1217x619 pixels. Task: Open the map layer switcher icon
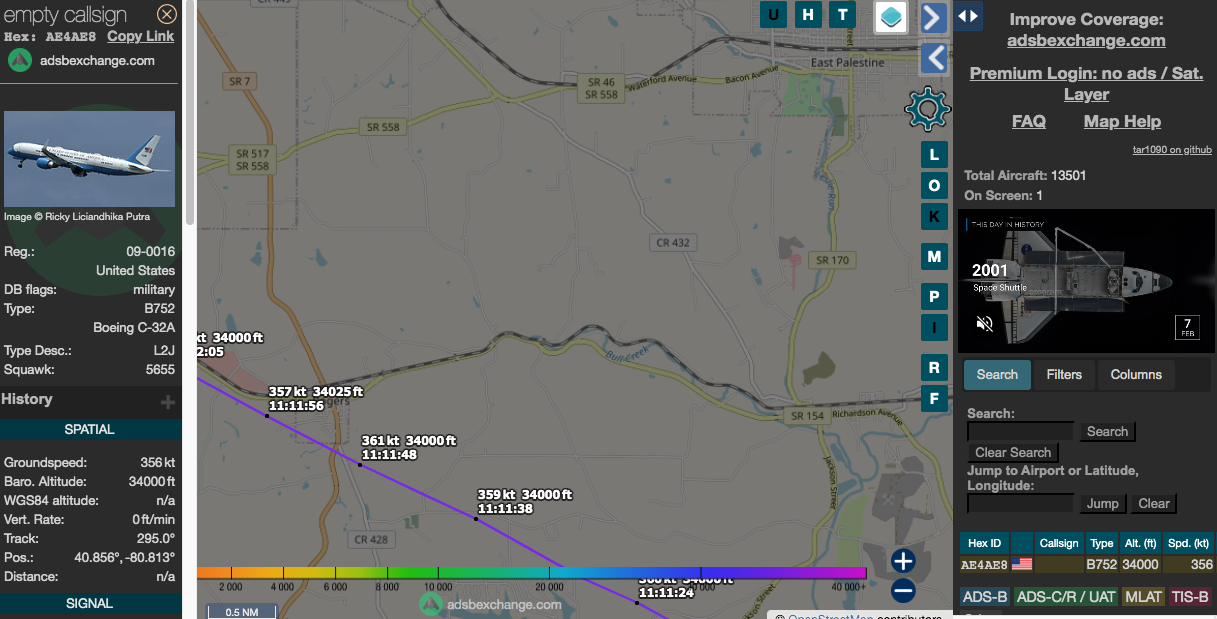point(892,17)
